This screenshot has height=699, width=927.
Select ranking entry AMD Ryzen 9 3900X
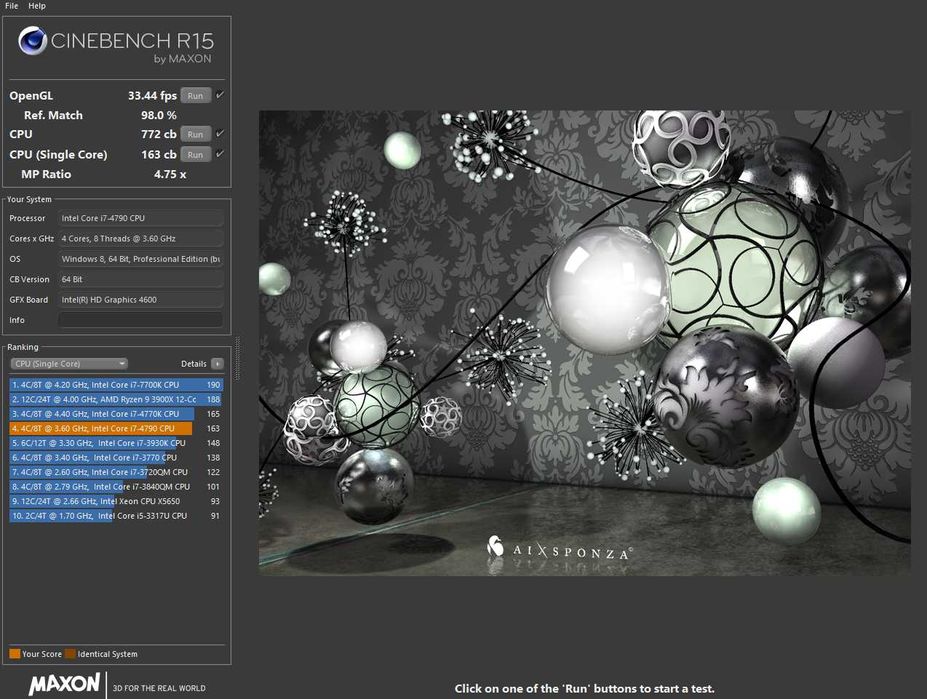pyautogui.click(x=116, y=399)
